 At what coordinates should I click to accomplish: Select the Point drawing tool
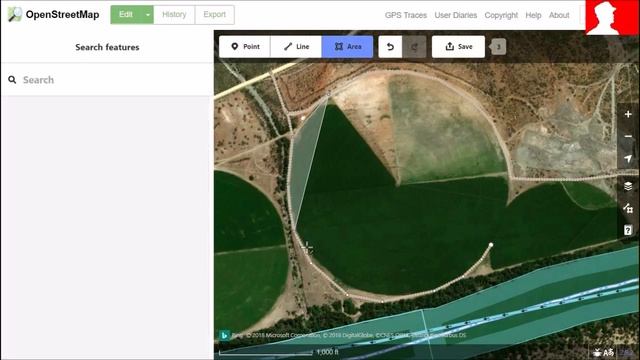245,47
